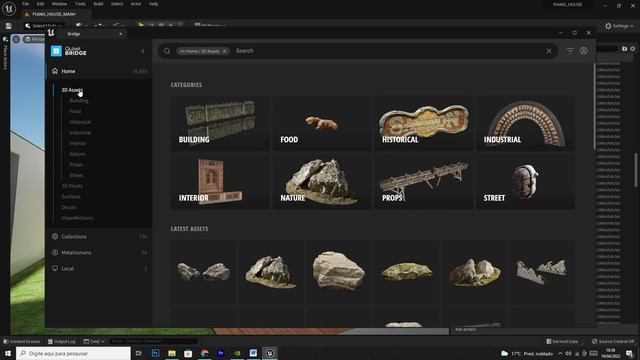Image resolution: width=640 pixels, height=360 pixels.
Task: Click the Perspective viewport button
Action: coord(34,39)
